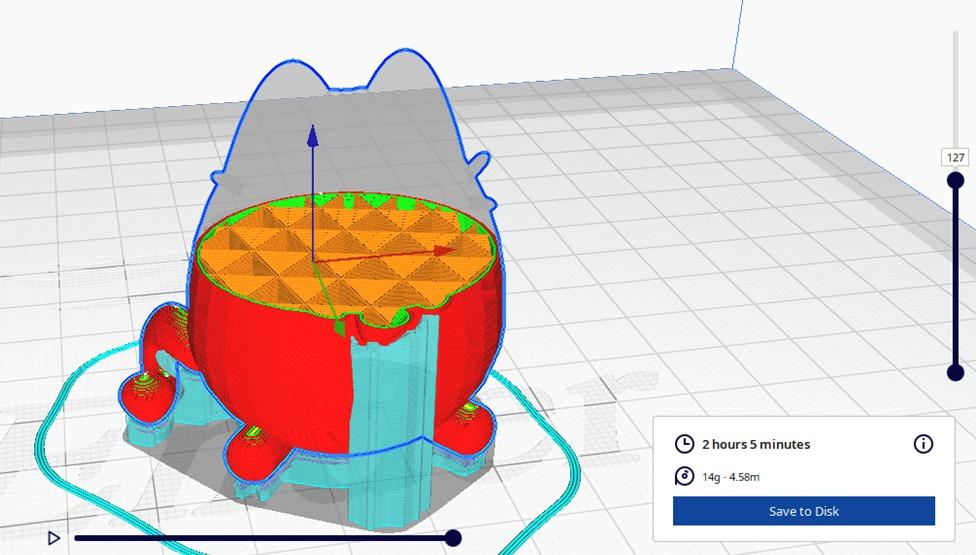Click the filament spool icon beside 14g
This screenshot has width=976, height=555.
[684, 477]
